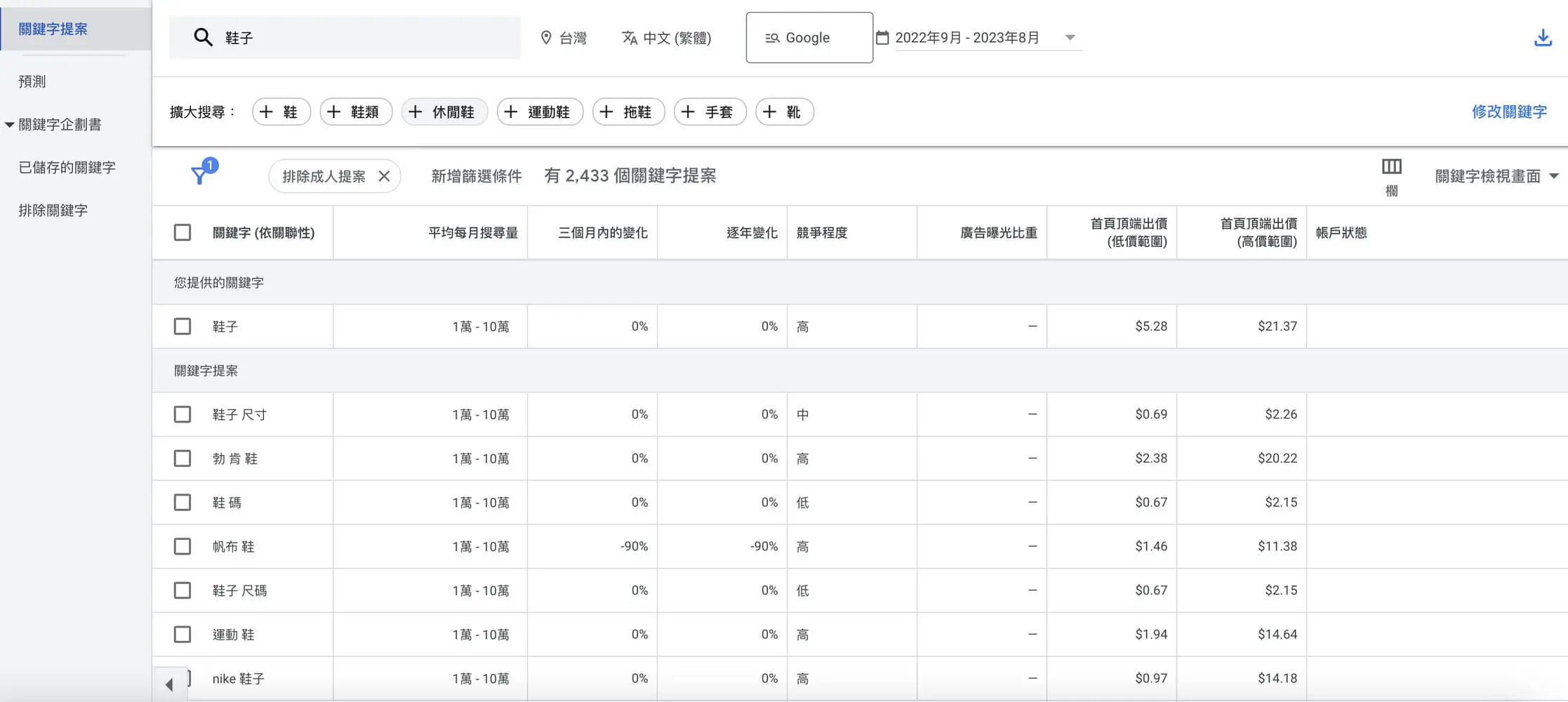Viewport: 1568px width, 702px height.
Task: Click the language translate icon
Action: tap(630, 37)
